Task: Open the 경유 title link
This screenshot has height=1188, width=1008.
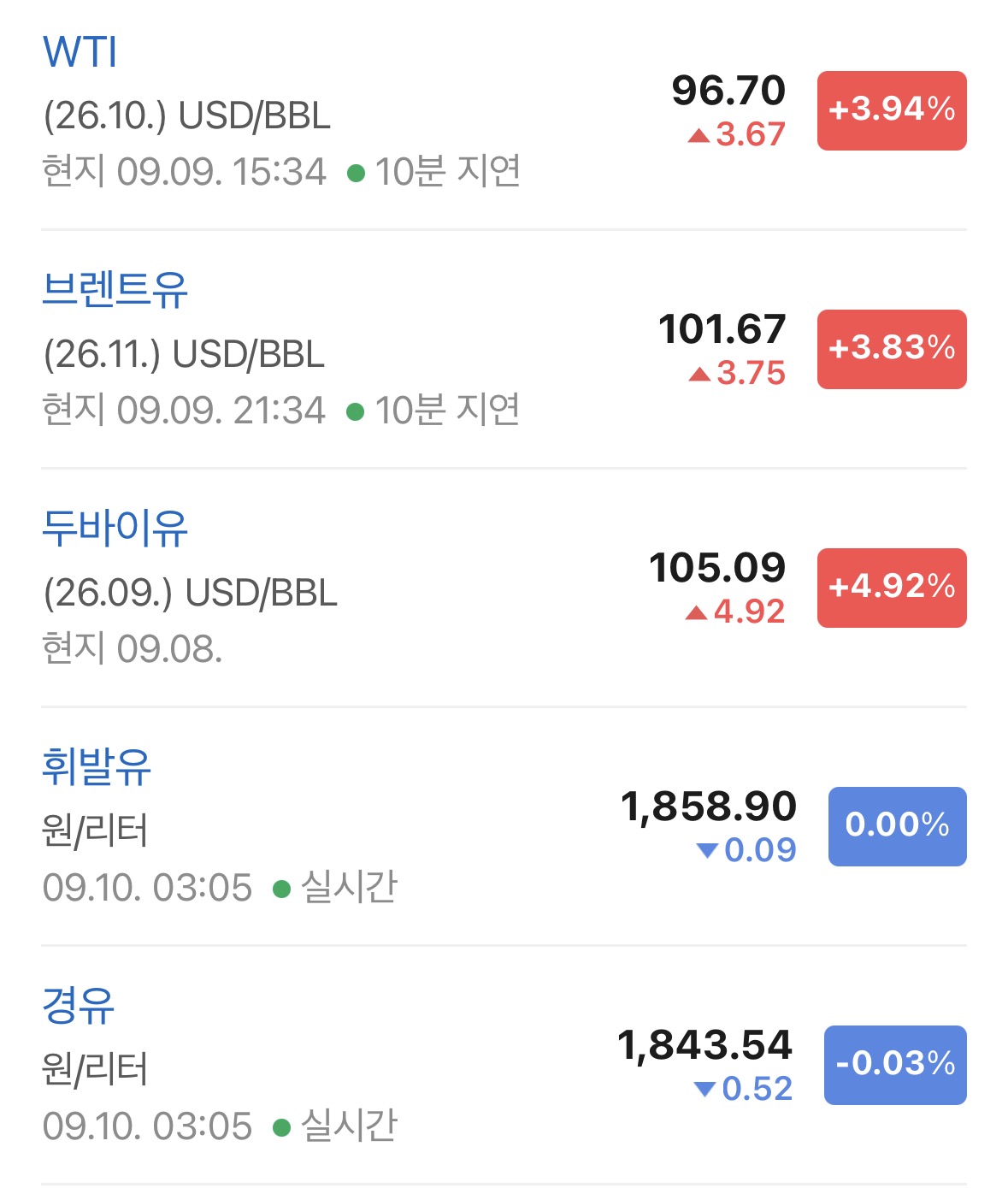Action: tap(78, 1005)
